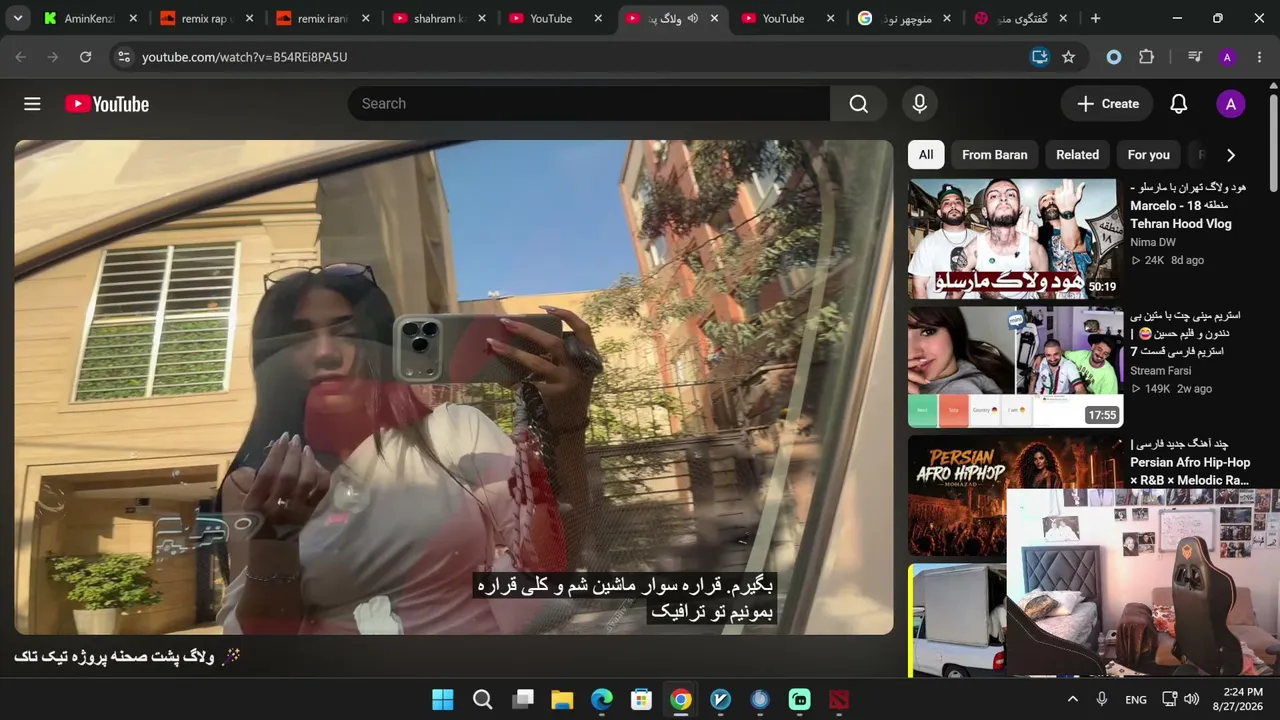Close the 'منوچهر' Google tab
Screen dimensions: 1280x720
point(947,18)
